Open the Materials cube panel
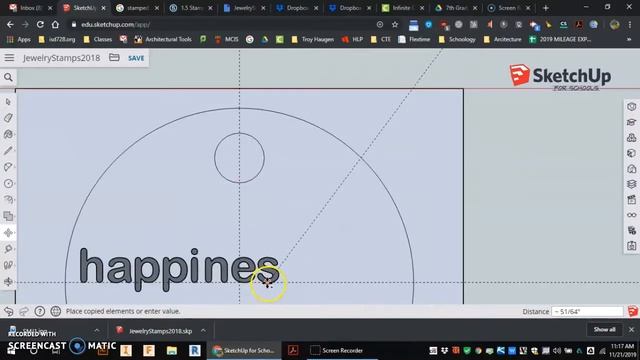The height and width of the screenshot is (360, 640). click(631, 153)
